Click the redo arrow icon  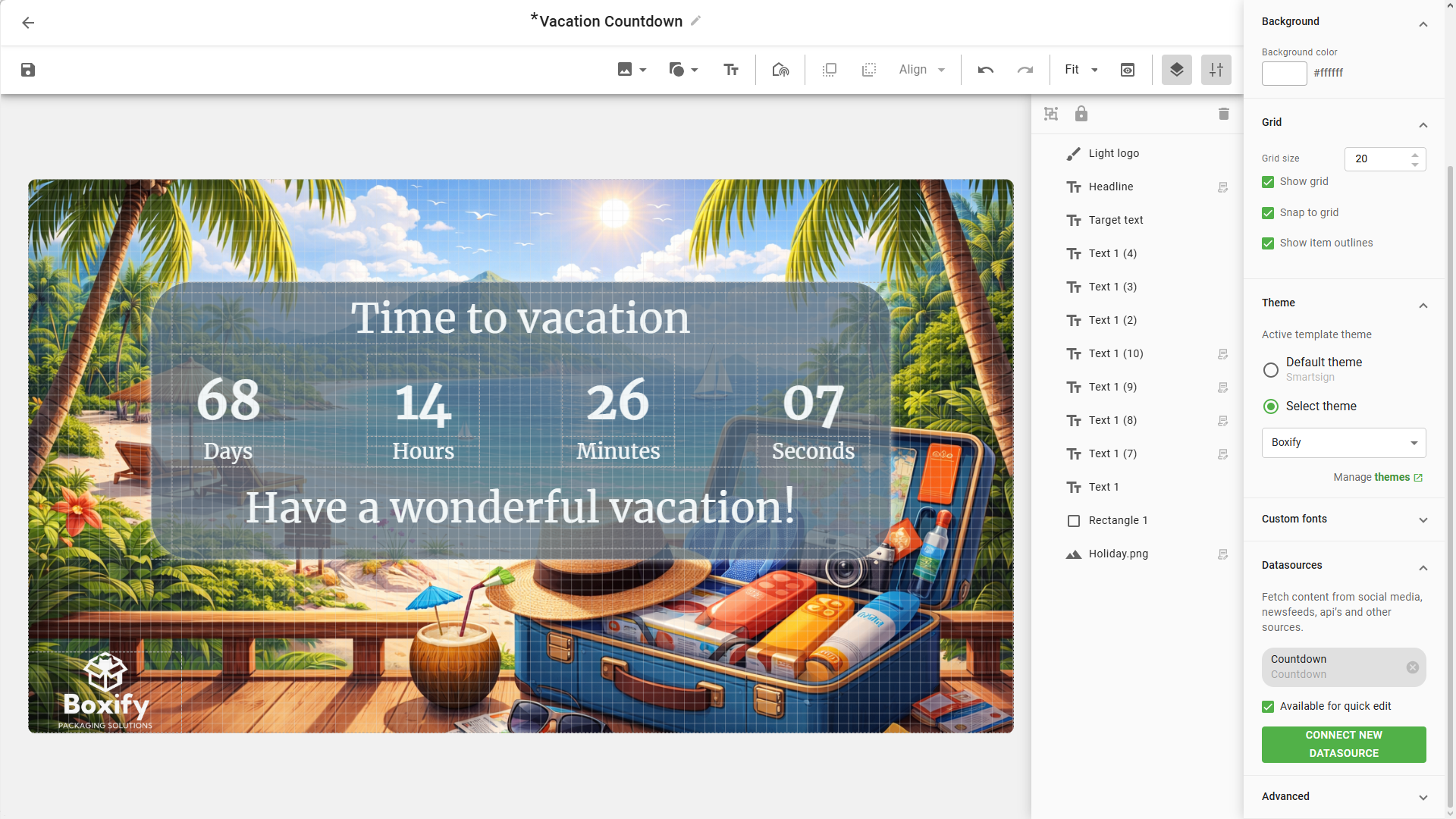tap(1025, 70)
